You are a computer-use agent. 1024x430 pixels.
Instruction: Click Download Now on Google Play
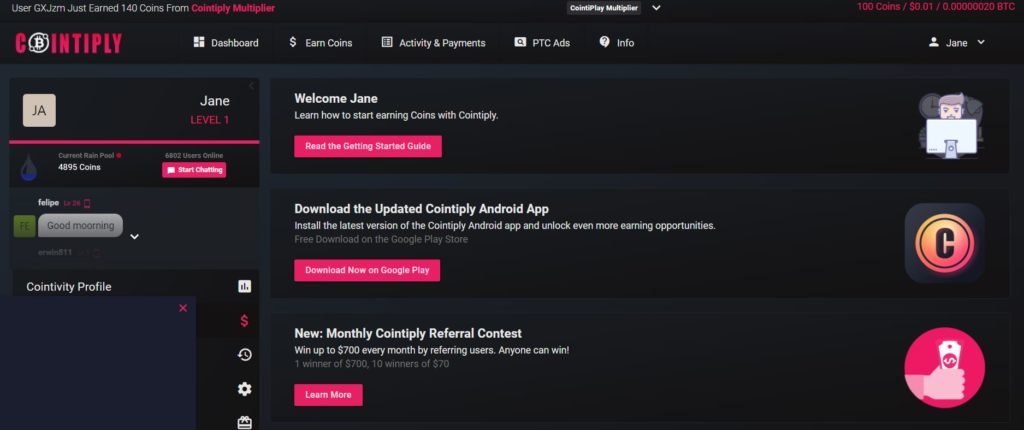tap(367, 270)
